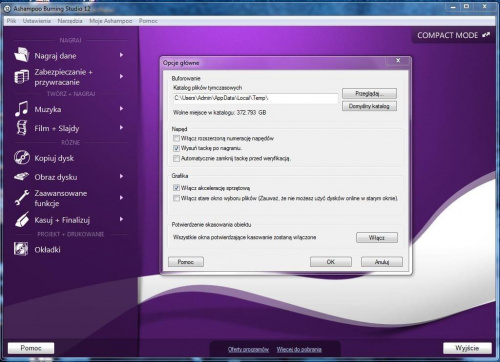
Task: Enable Włącz rozszerzoną numerację napędów checkbox
Action: pyautogui.click(x=176, y=138)
